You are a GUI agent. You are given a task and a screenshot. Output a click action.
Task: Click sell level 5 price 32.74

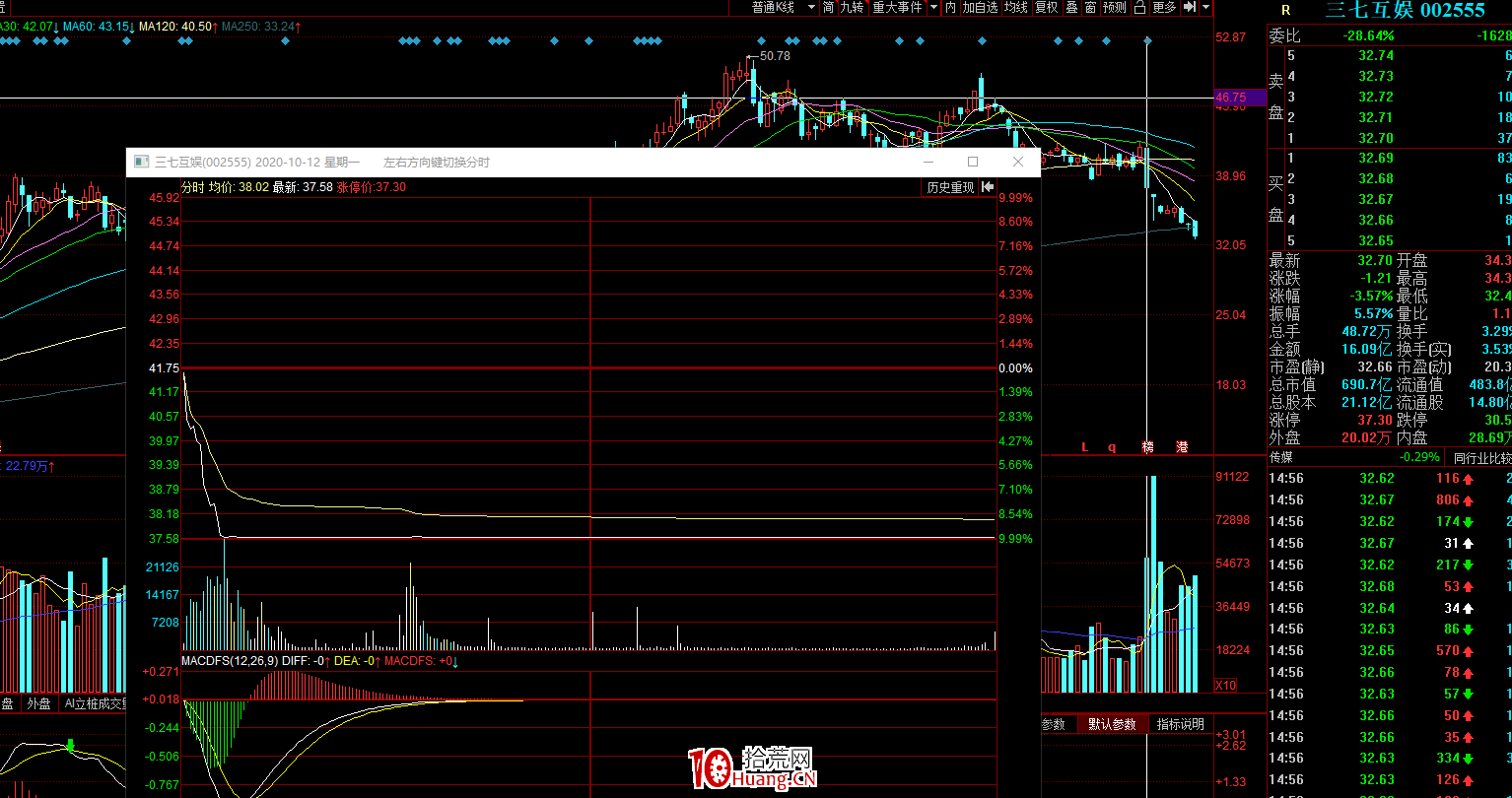[x=1376, y=56]
